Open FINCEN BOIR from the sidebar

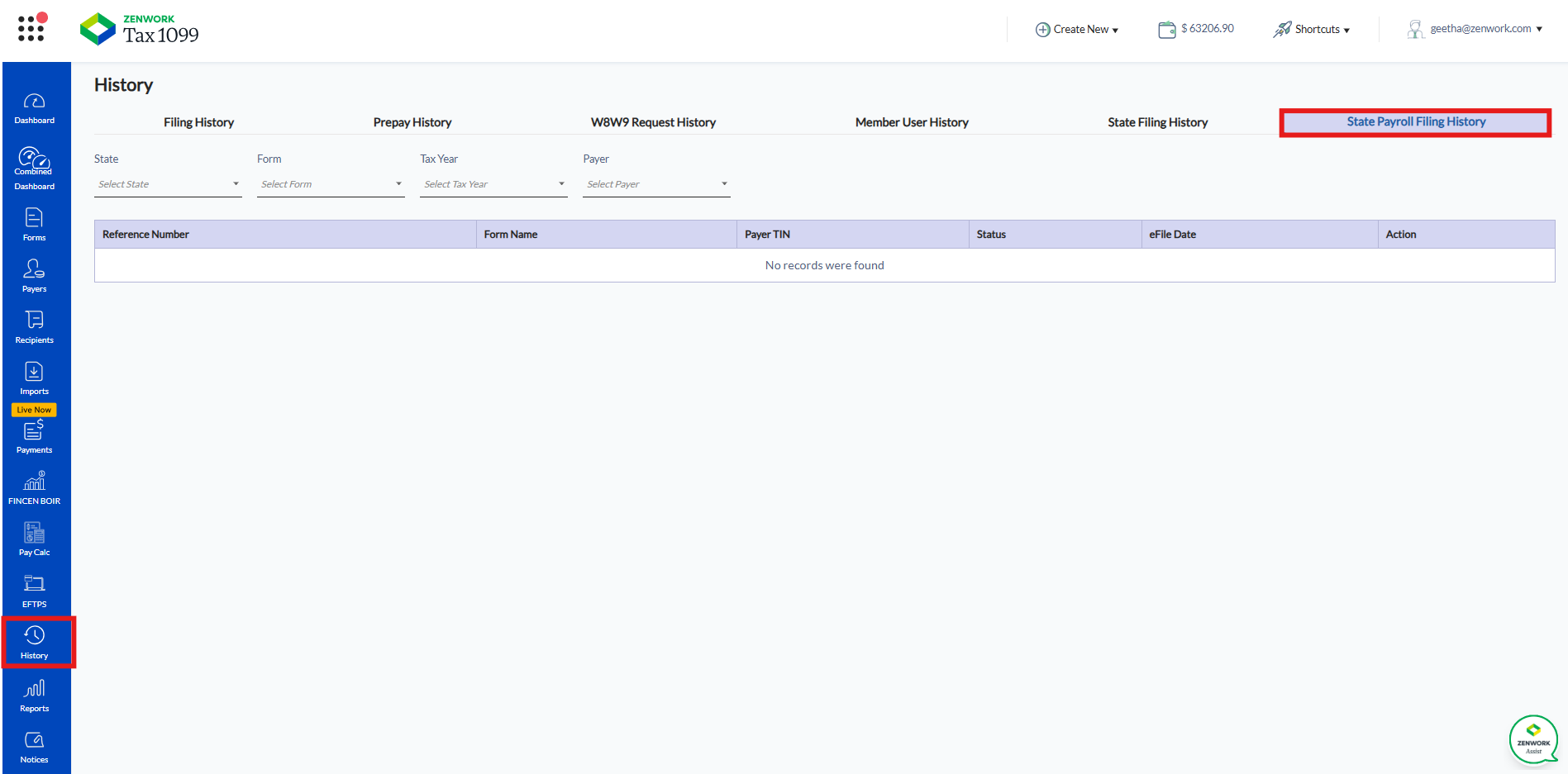pyautogui.click(x=35, y=488)
